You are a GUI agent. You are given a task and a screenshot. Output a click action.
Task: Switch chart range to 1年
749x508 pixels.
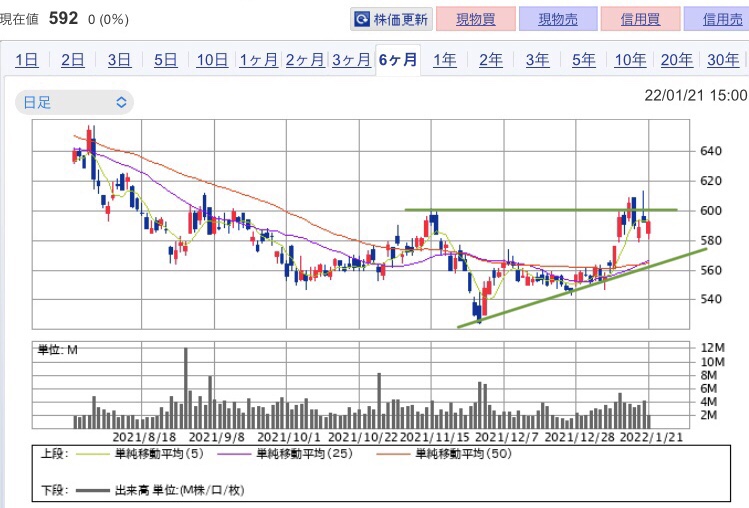click(x=444, y=60)
